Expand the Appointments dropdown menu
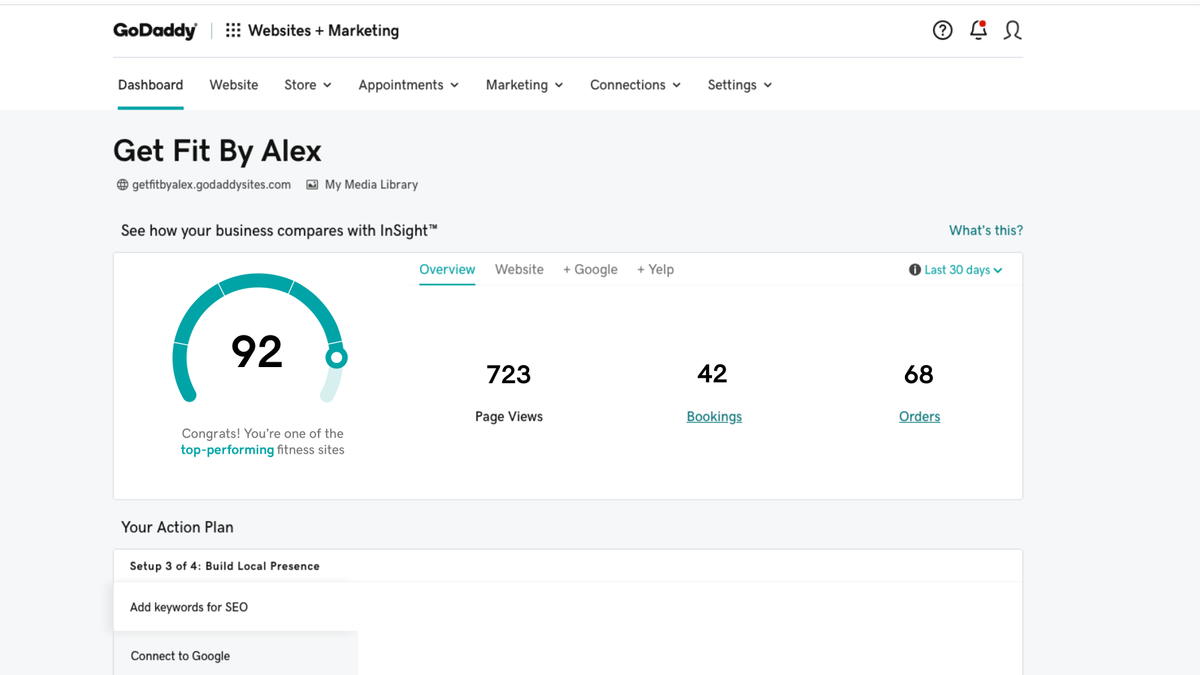The image size is (1200, 675). [x=409, y=85]
